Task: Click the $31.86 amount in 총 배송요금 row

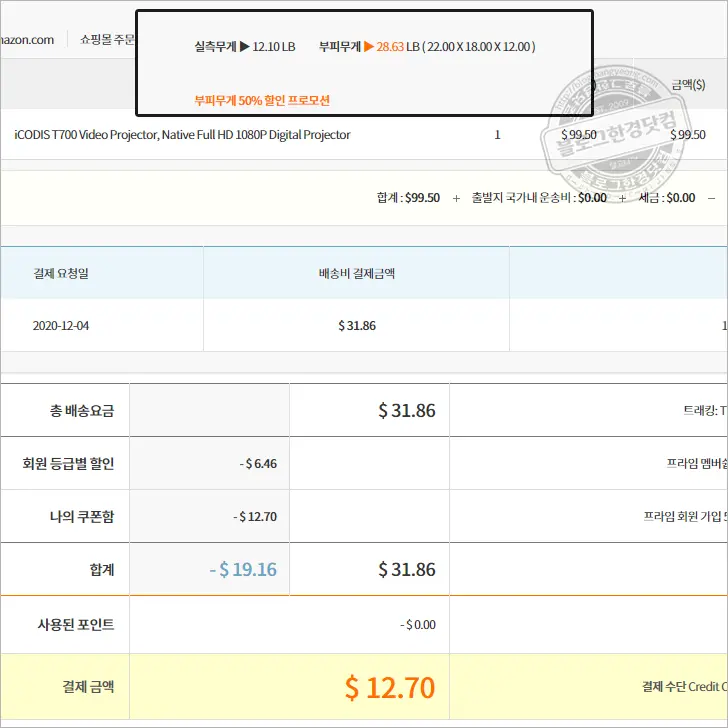Action: point(407,410)
